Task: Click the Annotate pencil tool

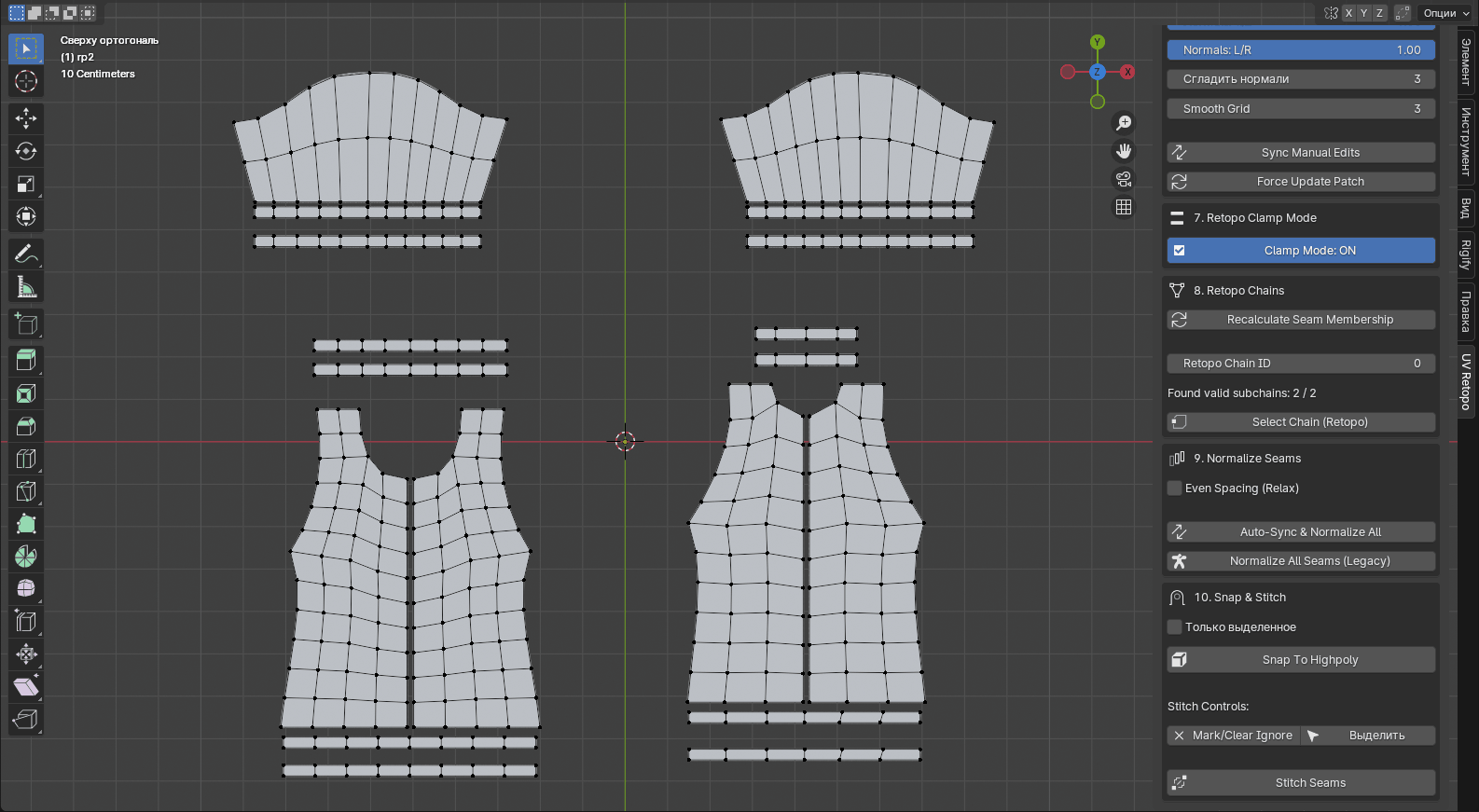Action: pyautogui.click(x=26, y=255)
